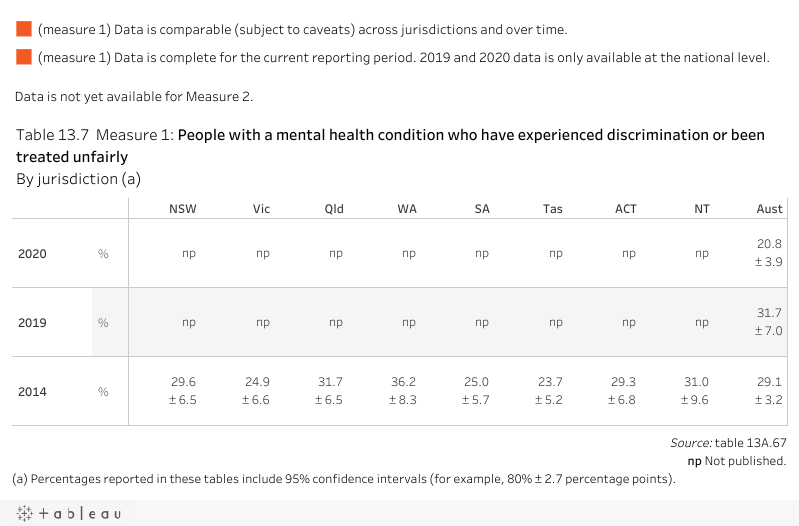Click the table 13A.67 source reference
The image size is (799, 526).
750,442
